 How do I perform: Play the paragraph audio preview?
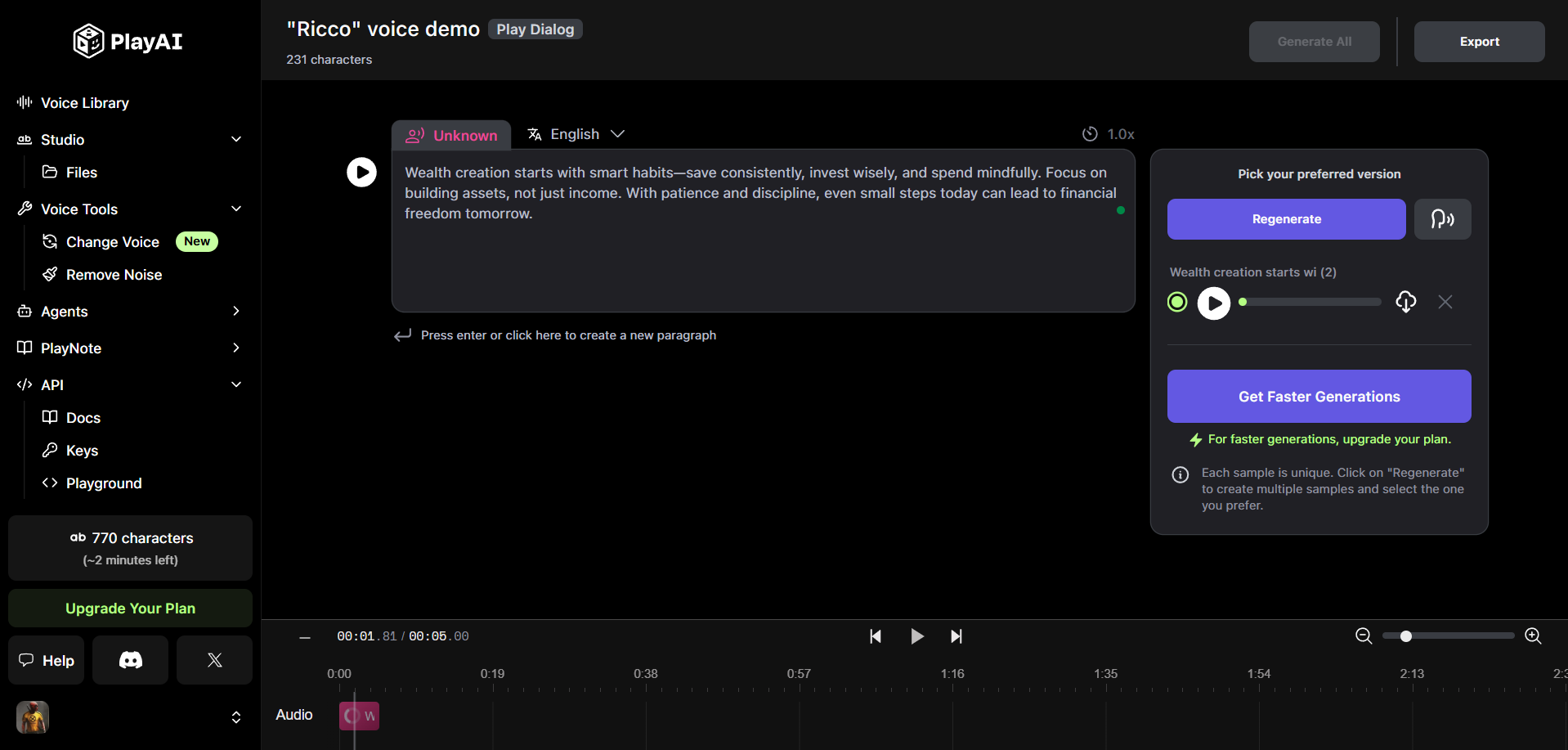[x=361, y=172]
